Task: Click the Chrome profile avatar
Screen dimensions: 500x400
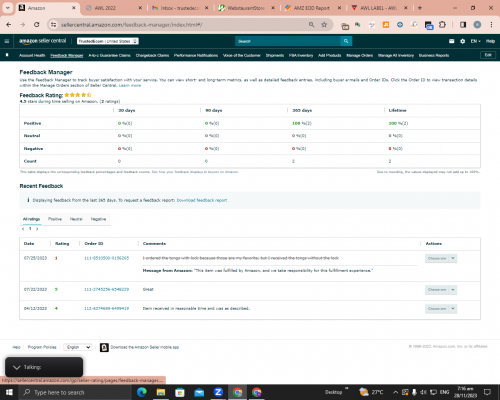Action: tap(477, 25)
